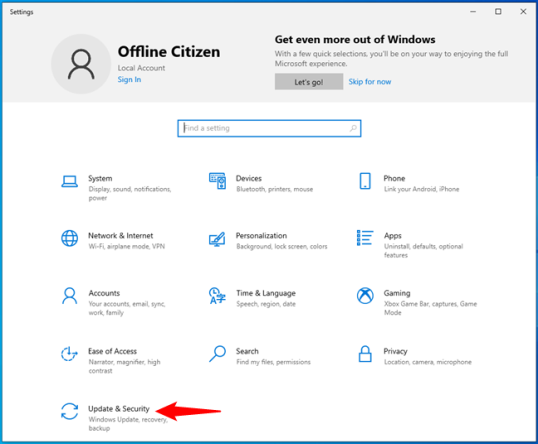Click 'Display, sound, notifications, power' description

pyautogui.click(x=130, y=193)
